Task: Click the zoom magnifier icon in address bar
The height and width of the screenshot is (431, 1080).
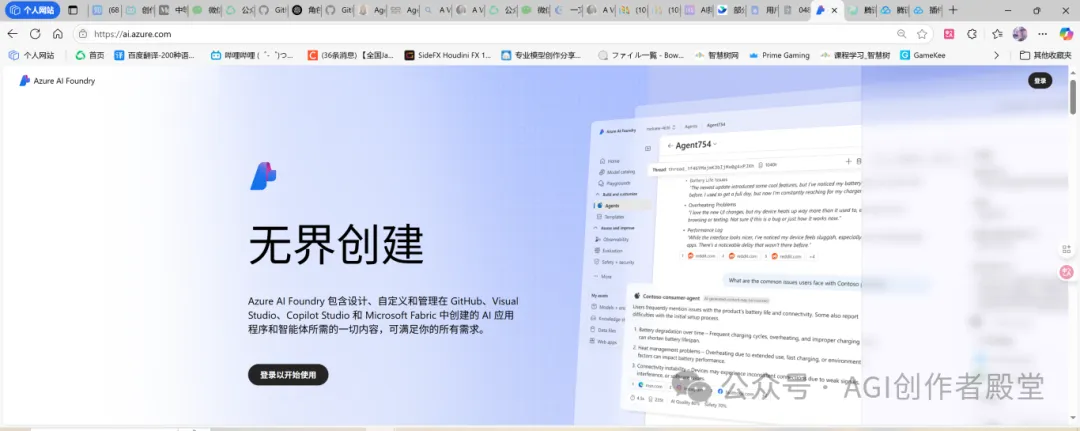Action: pos(902,34)
